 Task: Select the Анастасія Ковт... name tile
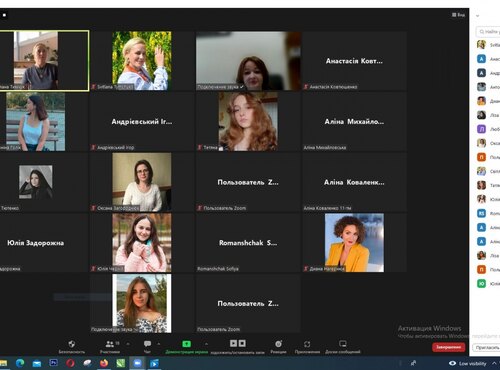click(354, 61)
